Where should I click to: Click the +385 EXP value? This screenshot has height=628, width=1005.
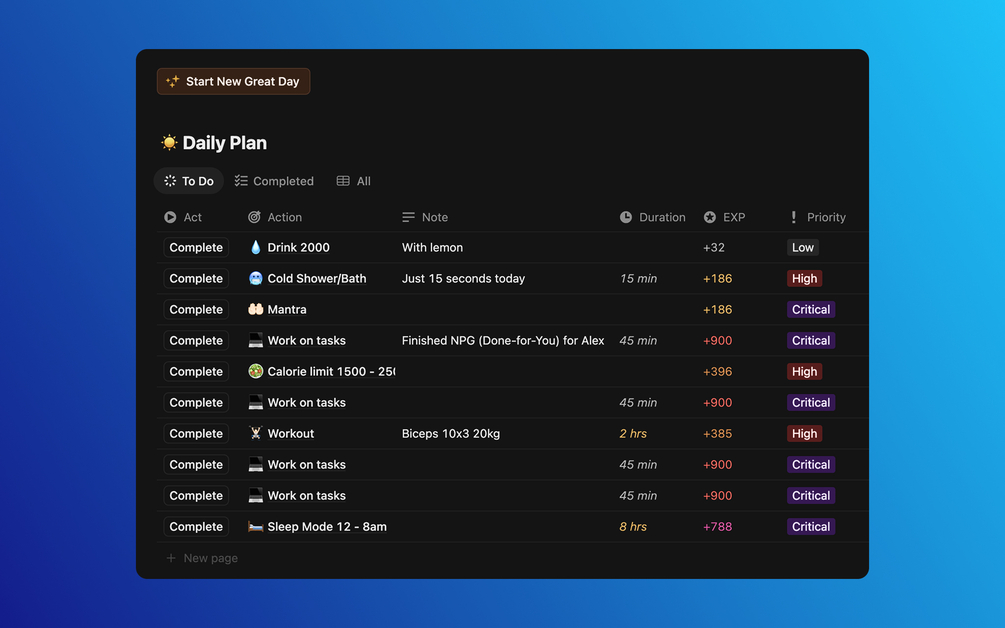(717, 434)
